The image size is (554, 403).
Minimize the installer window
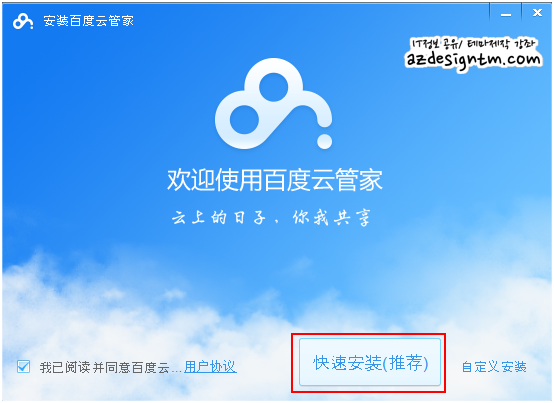tap(506, 14)
